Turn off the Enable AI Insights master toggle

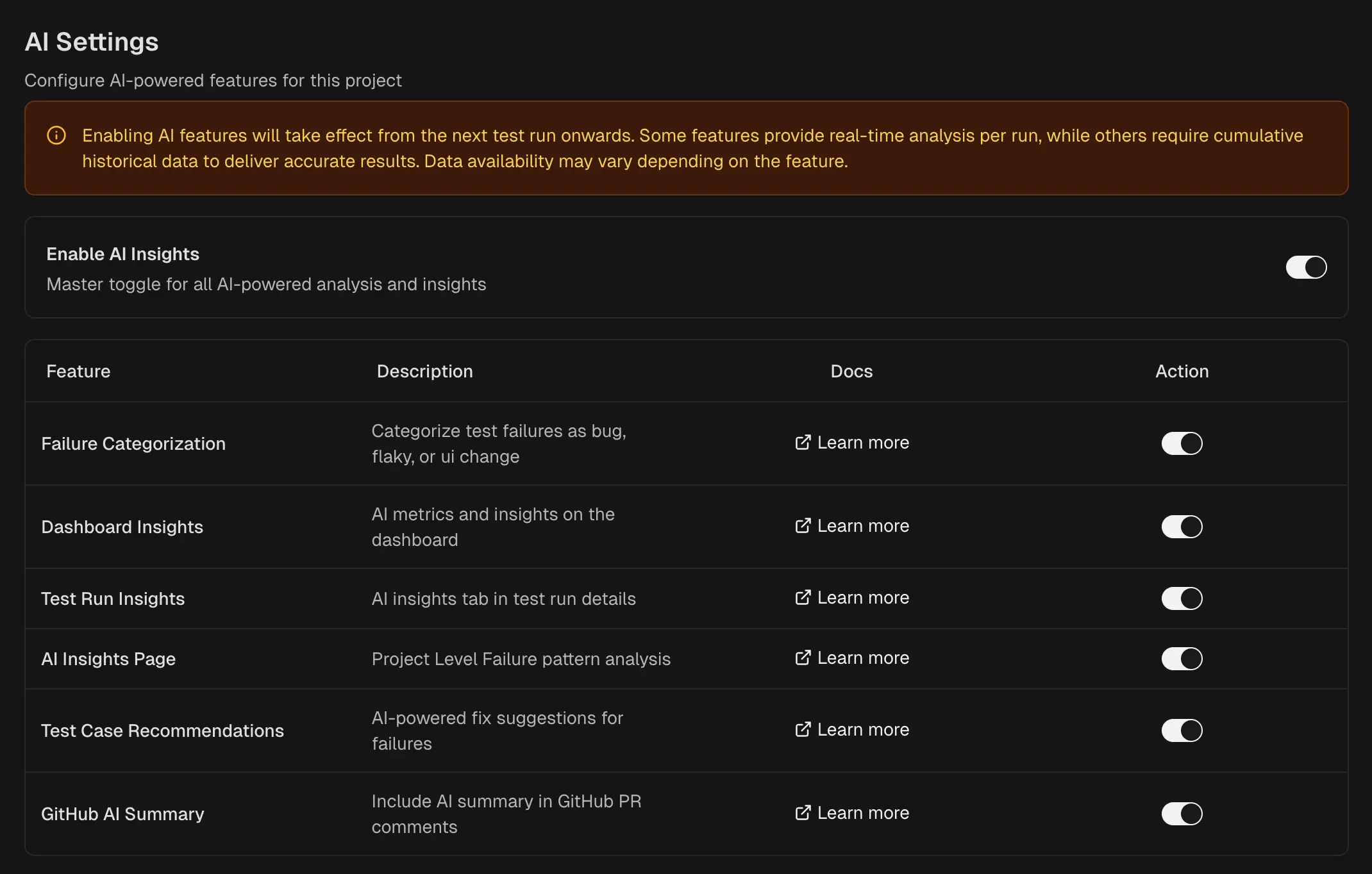pos(1306,267)
